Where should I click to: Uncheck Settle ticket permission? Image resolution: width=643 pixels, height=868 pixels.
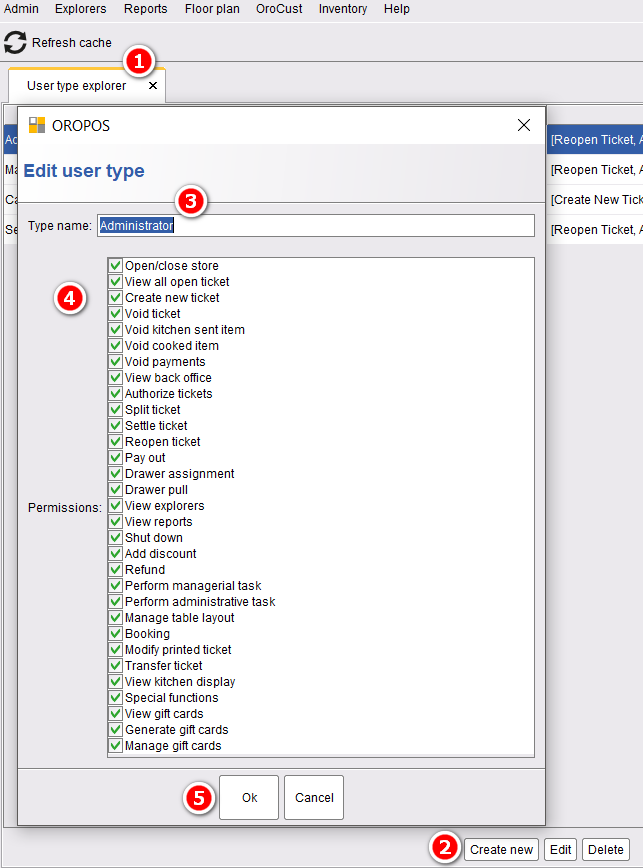click(x=115, y=426)
